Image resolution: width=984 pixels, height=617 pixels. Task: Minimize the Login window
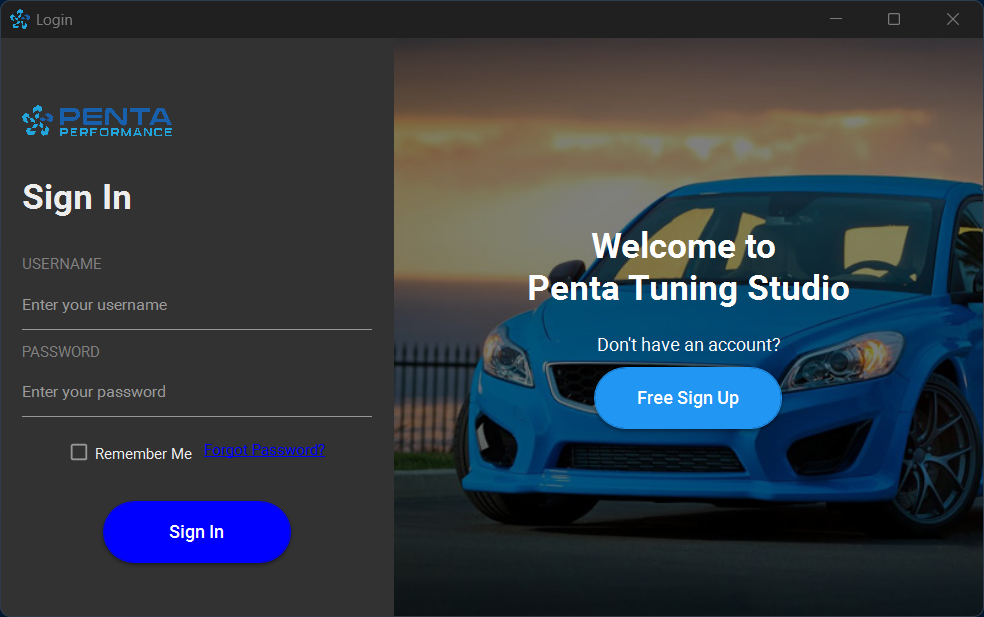[x=835, y=18]
